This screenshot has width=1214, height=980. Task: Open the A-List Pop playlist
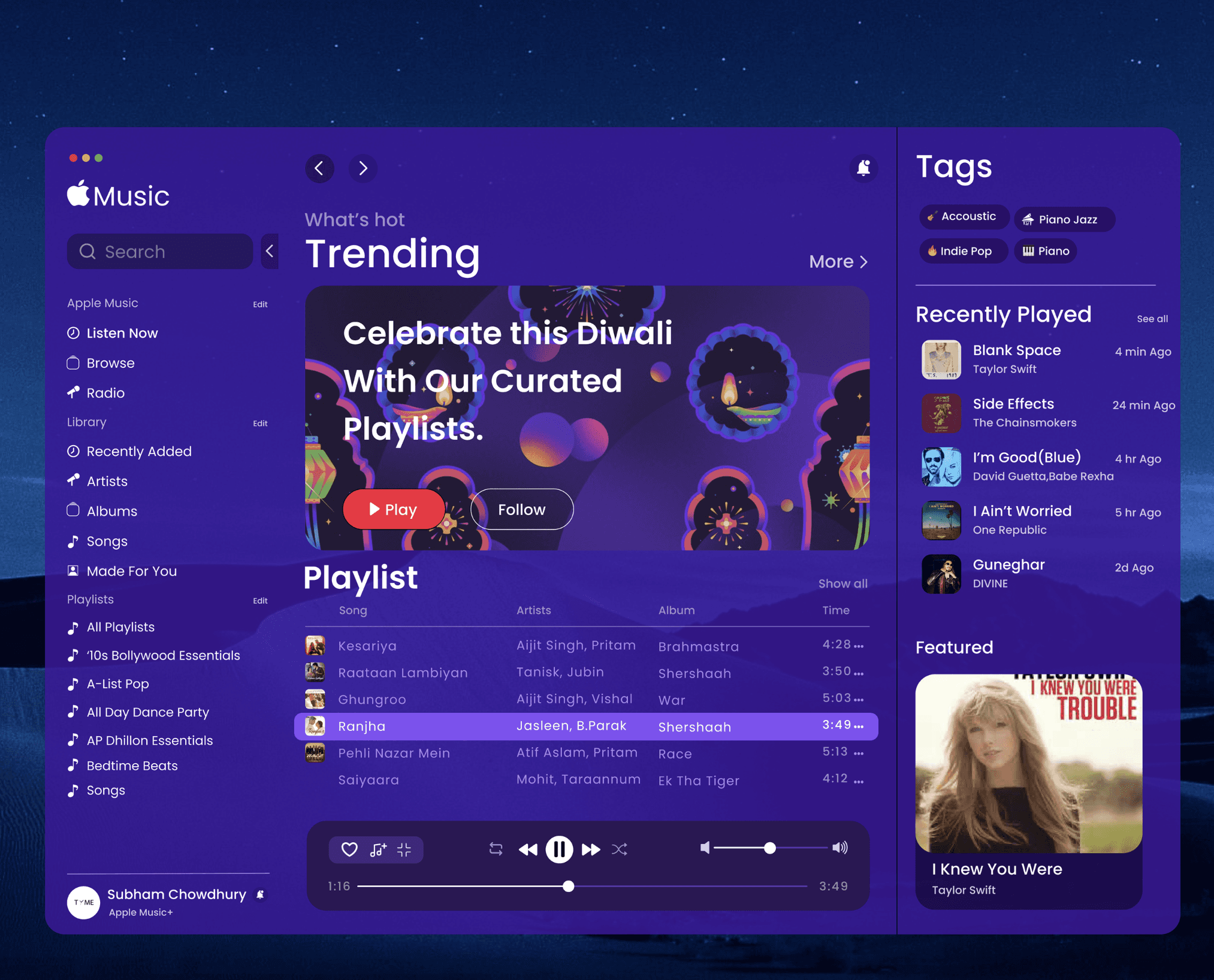tap(108, 683)
